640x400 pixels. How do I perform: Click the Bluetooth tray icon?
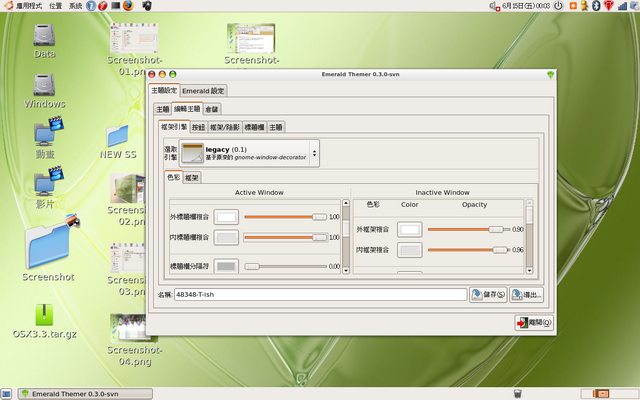click(596, 6)
